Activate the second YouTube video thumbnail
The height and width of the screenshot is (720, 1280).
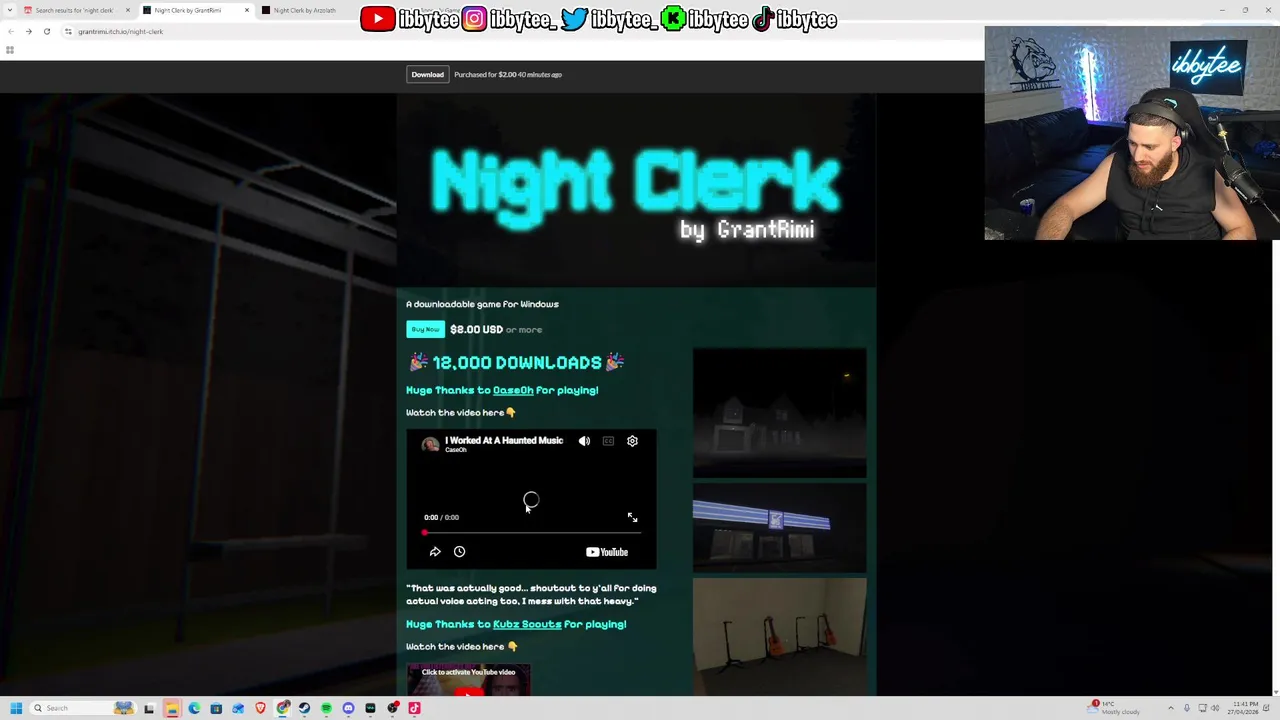click(x=468, y=680)
